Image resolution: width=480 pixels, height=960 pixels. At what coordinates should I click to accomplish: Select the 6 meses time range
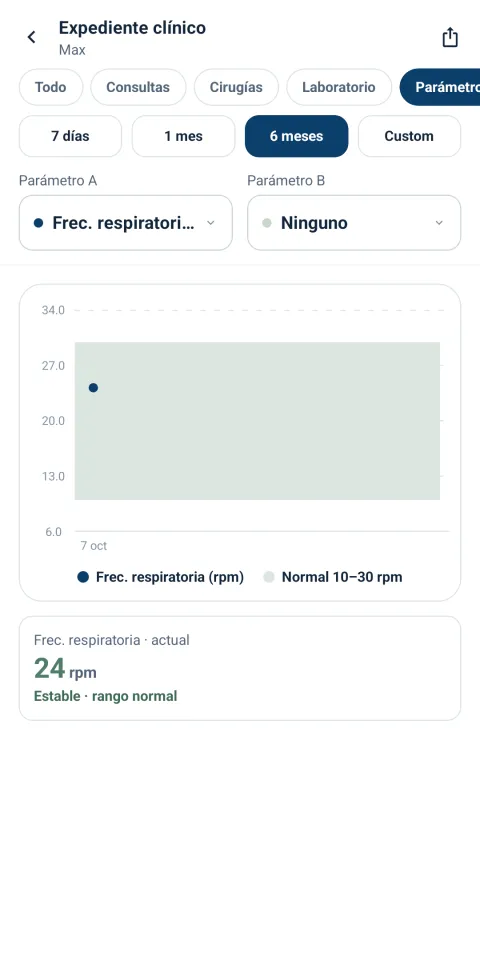296,136
